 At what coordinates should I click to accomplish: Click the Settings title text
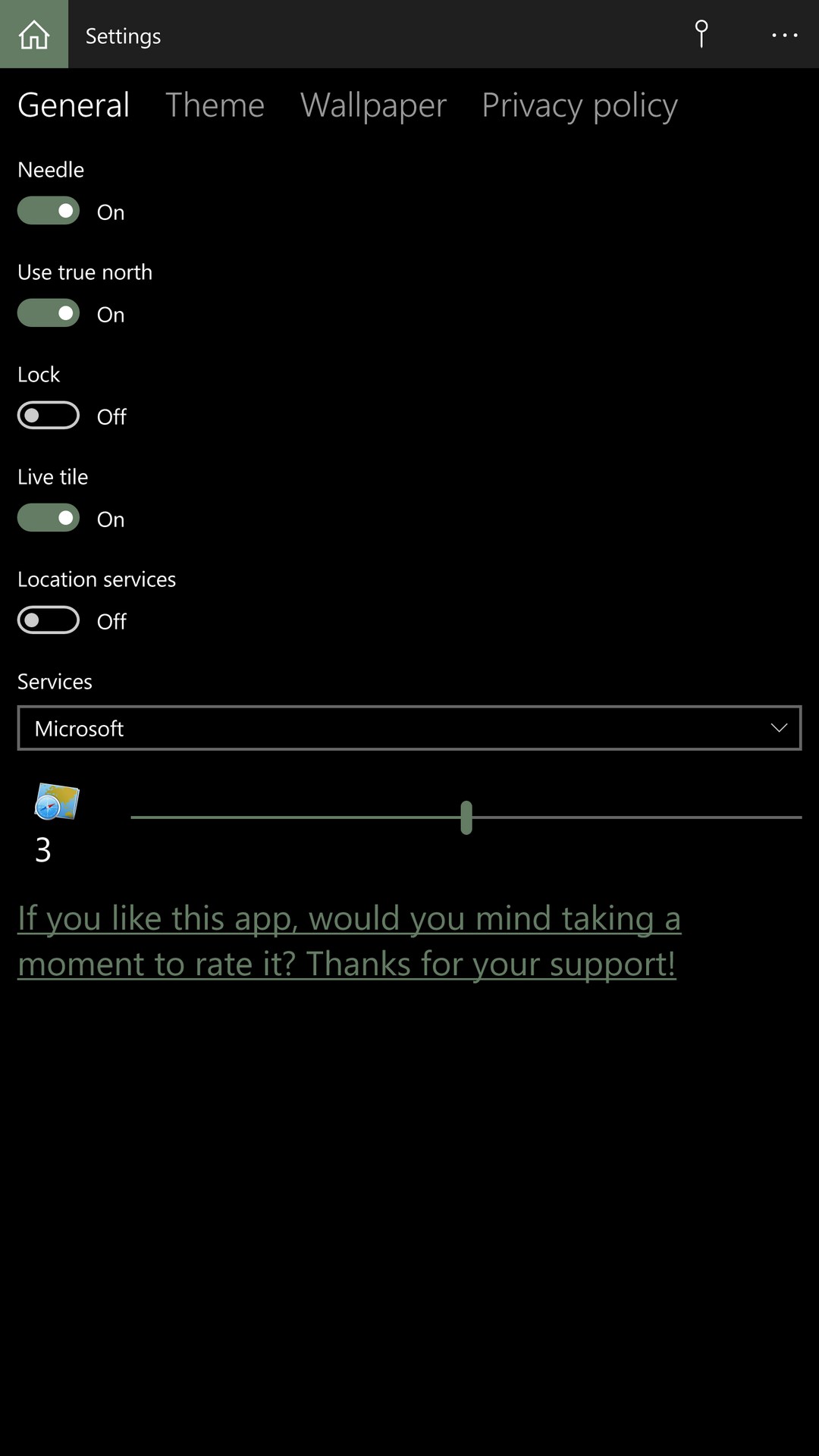123,36
